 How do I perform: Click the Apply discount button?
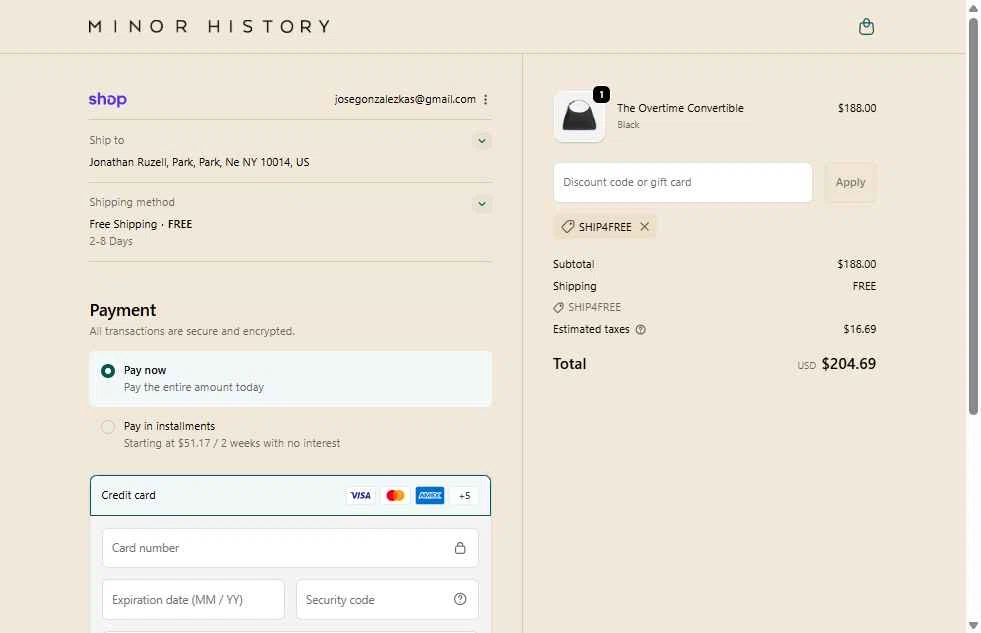pos(850,183)
